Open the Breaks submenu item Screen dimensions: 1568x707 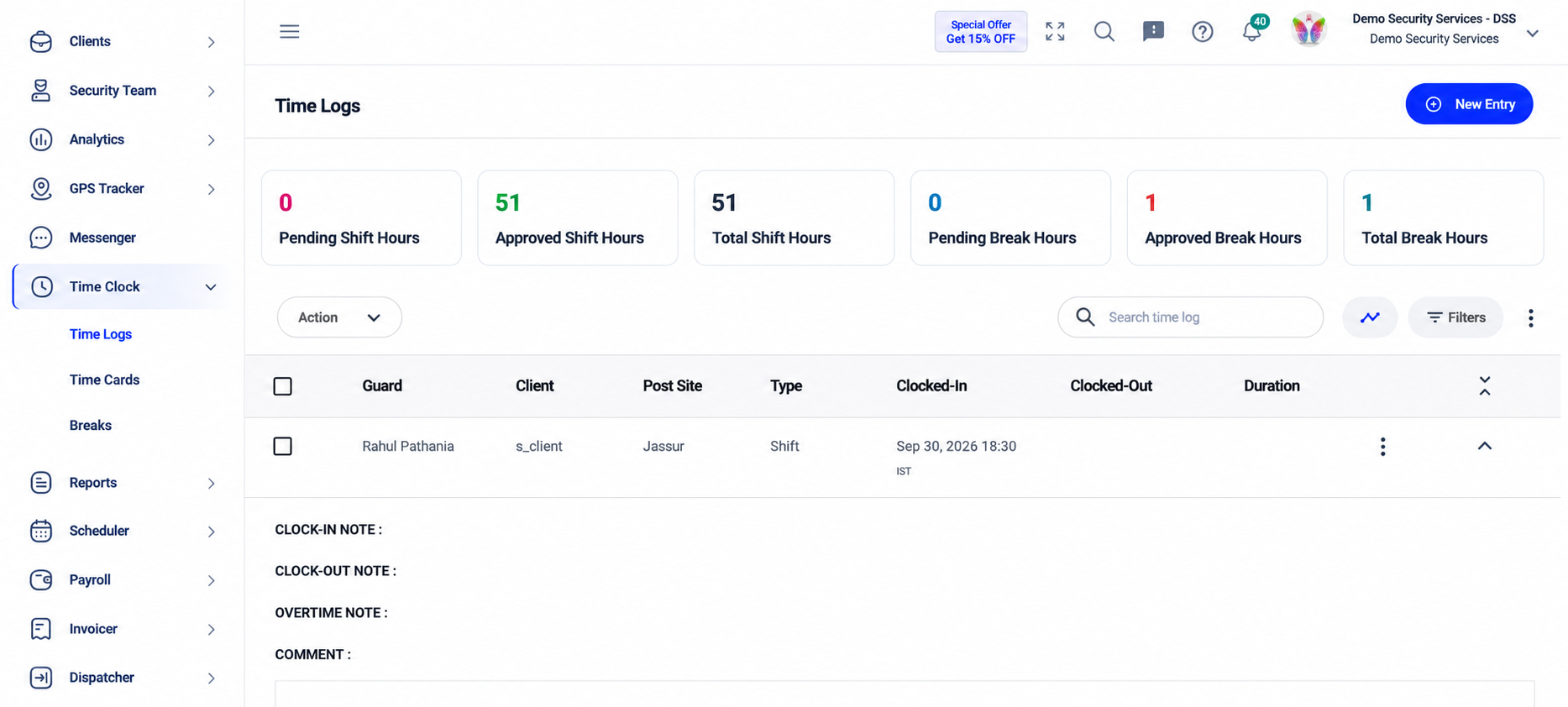point(91,425)
